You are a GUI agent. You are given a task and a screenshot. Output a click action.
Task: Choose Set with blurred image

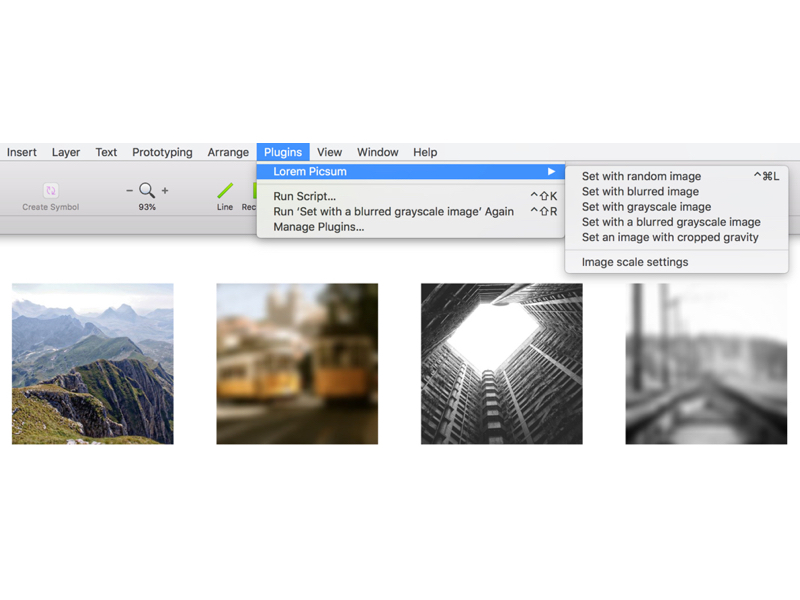[x=677, y=191]
